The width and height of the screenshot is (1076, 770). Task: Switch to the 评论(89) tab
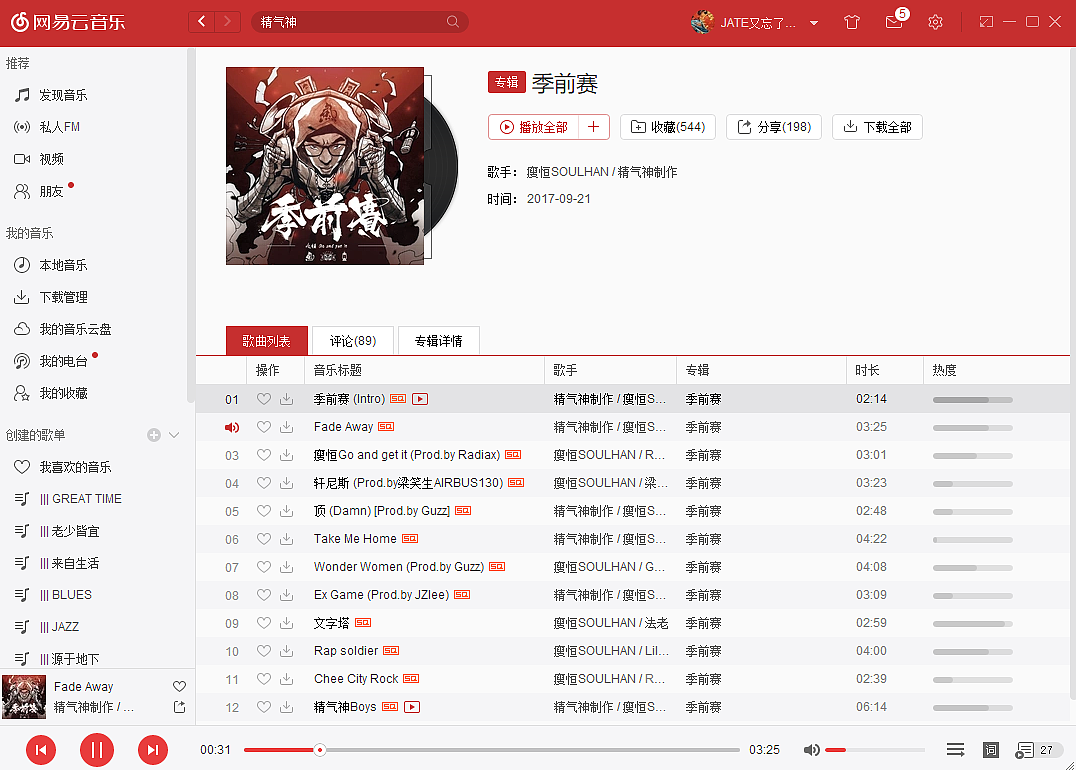tap(352, 340)
